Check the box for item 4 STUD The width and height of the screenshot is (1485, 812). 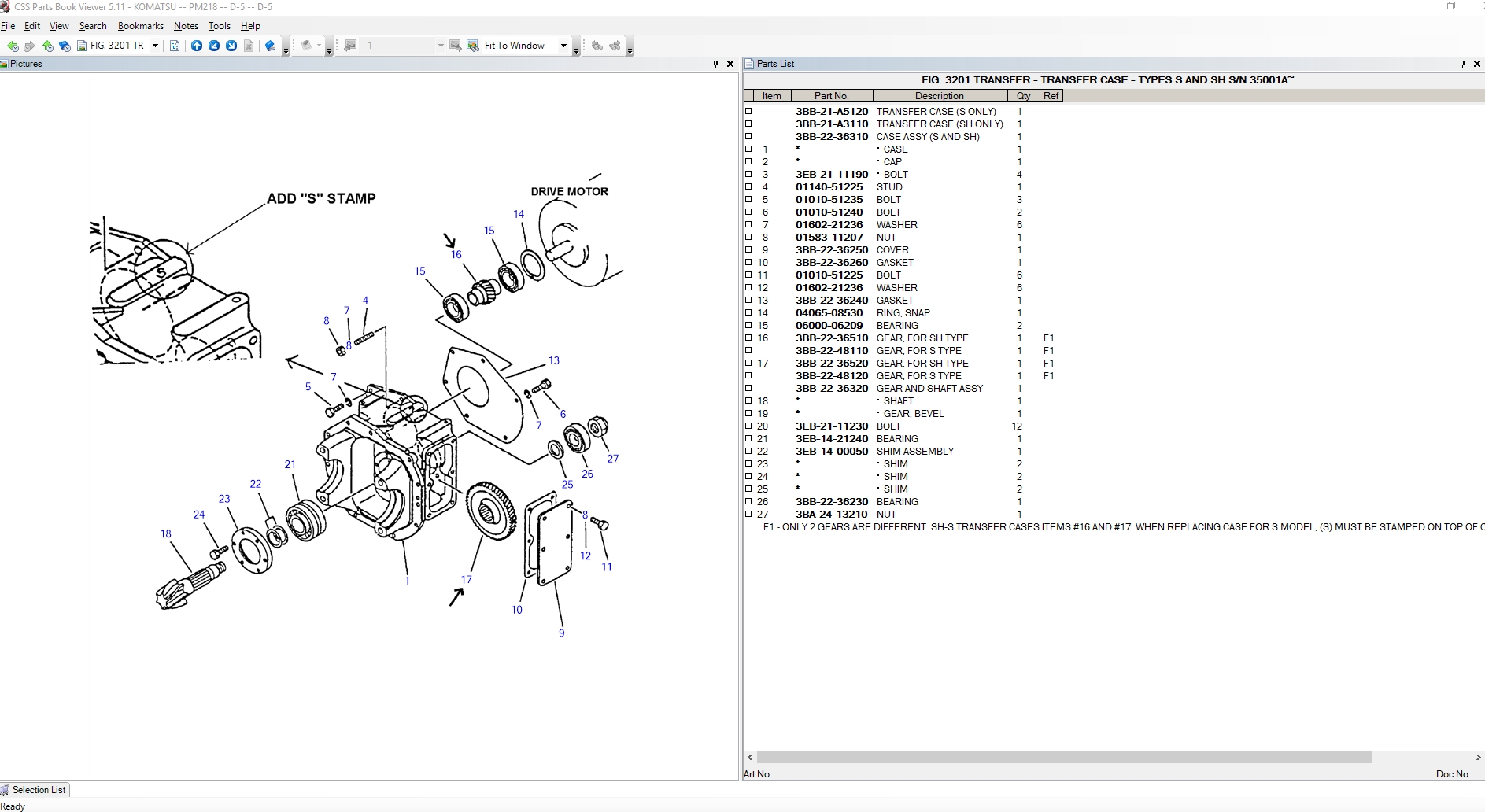click(x=748, y=186)
